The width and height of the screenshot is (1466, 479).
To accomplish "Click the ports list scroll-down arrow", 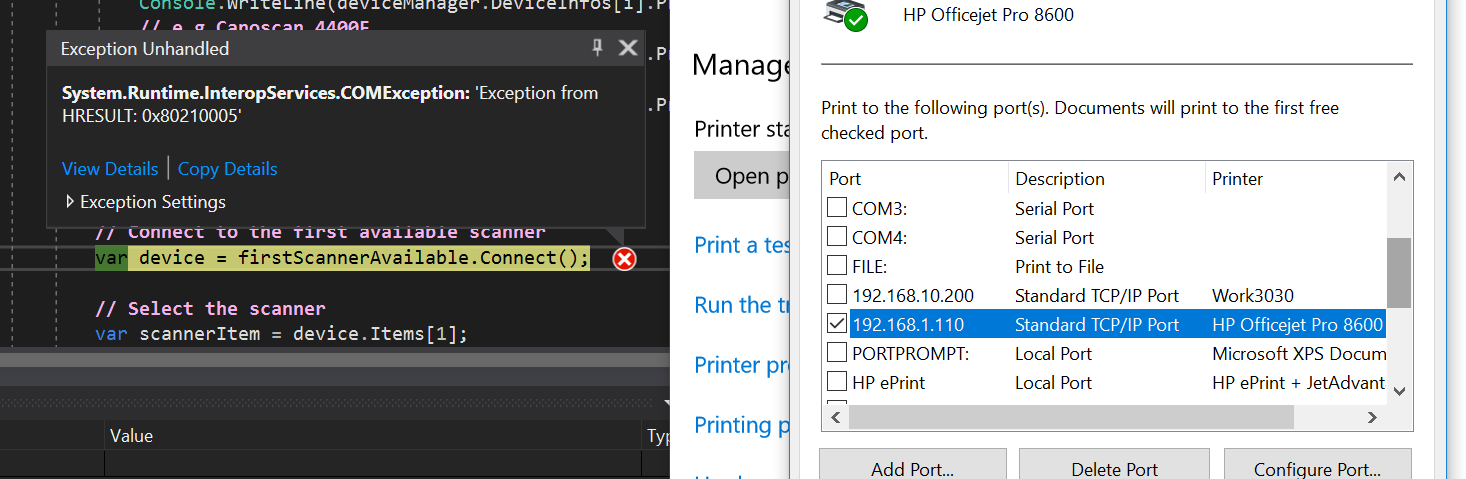I will 1400,391.
